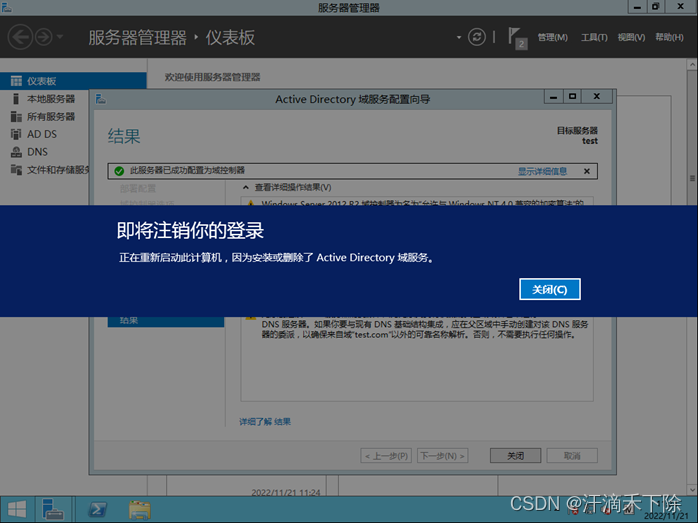Go back with the navigation arrow

click(x=20, y=37)
